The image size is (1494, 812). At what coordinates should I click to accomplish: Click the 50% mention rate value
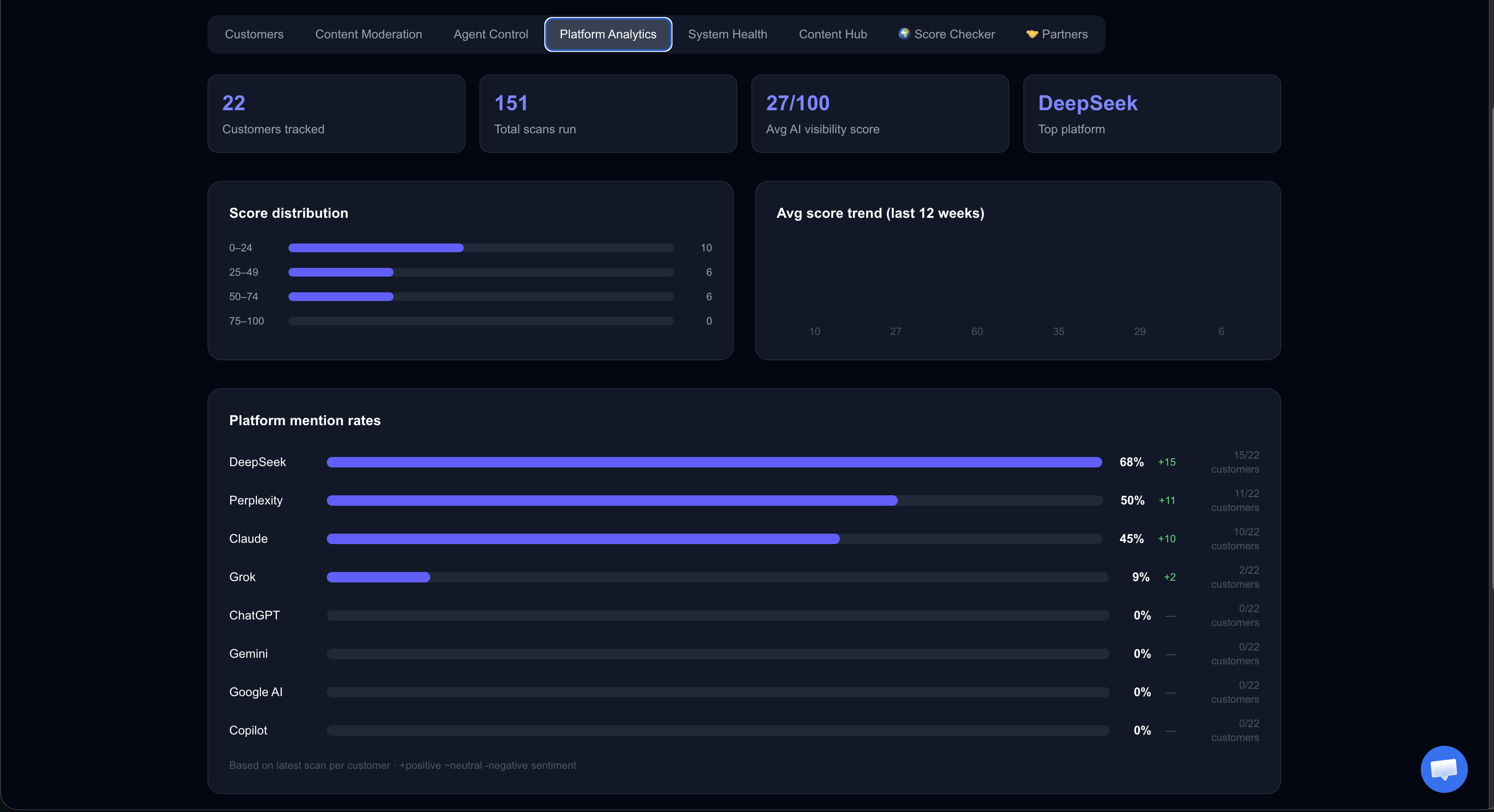(1133, 500)
